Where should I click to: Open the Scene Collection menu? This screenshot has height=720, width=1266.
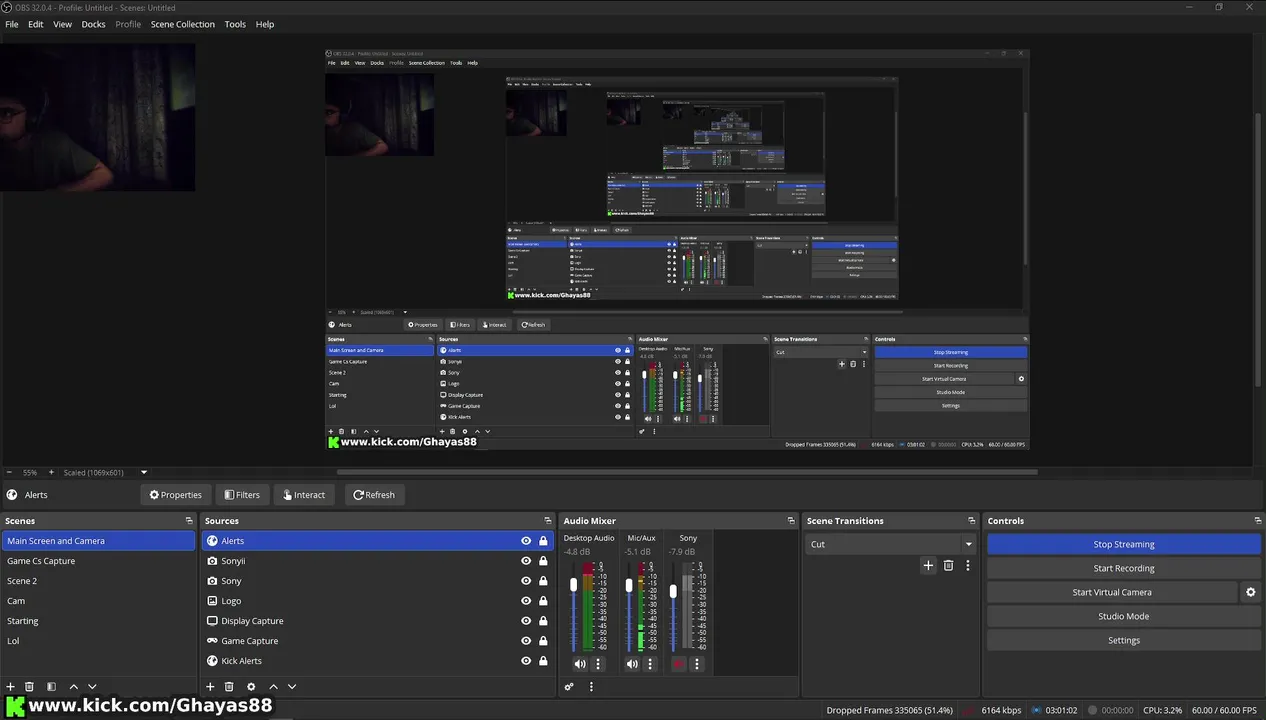tap(182, 24)
